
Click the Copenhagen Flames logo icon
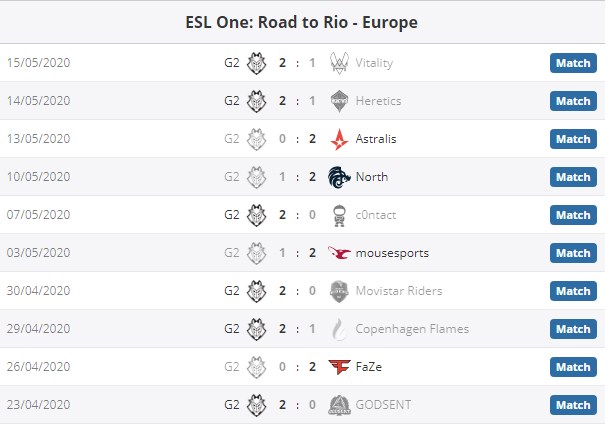(340, 329)
